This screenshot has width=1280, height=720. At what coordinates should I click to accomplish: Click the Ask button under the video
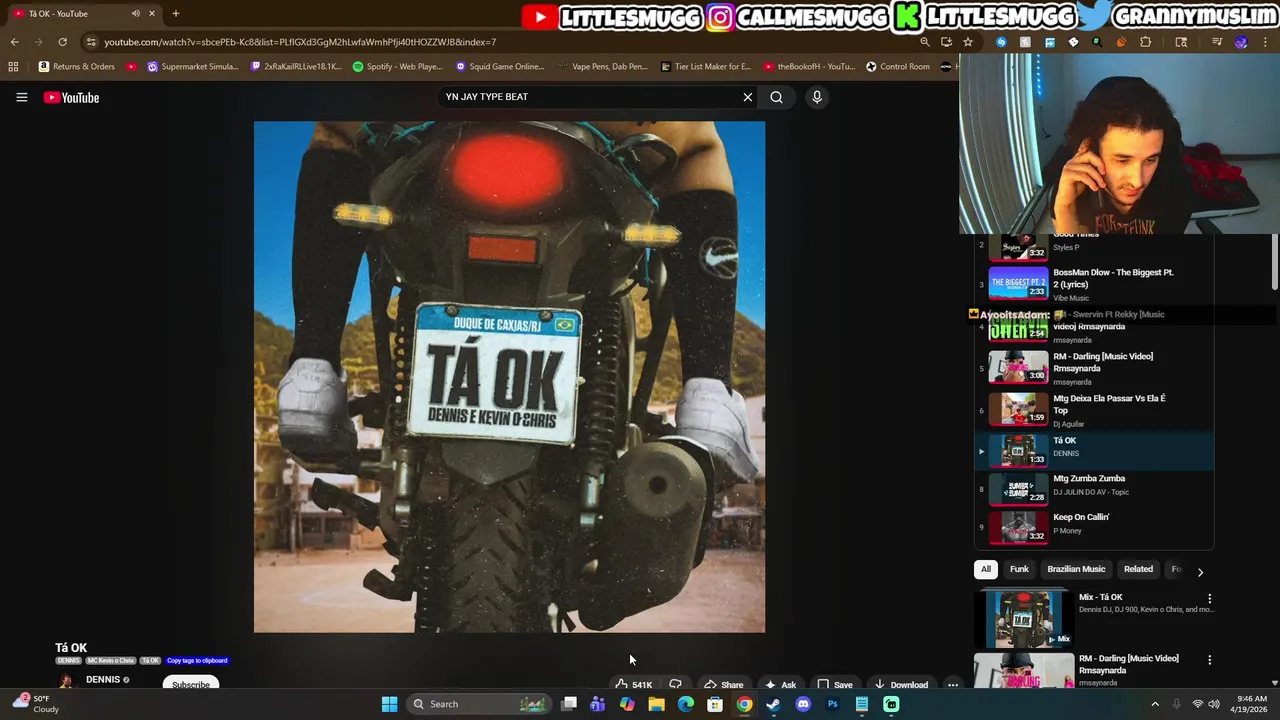780,685
